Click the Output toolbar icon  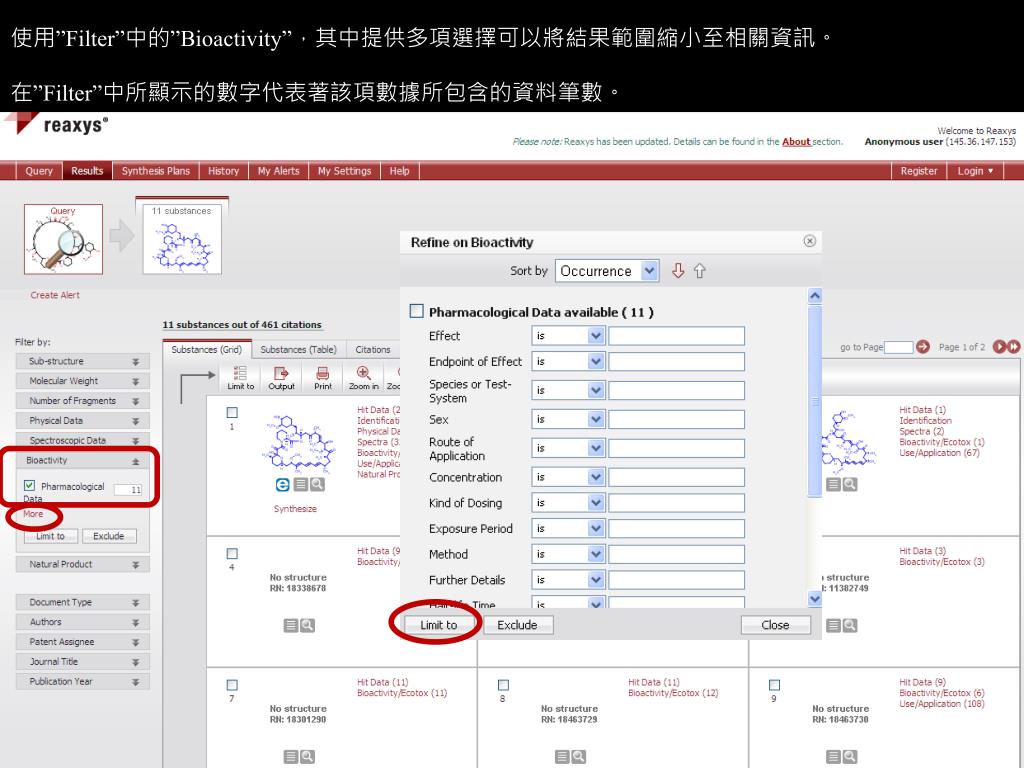point(281,377)
